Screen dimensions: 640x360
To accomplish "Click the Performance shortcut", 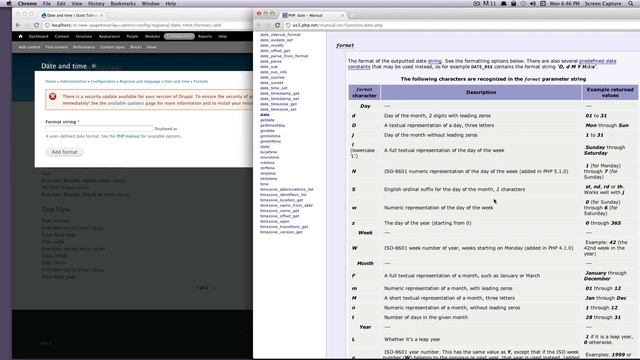I will [84, 47].
